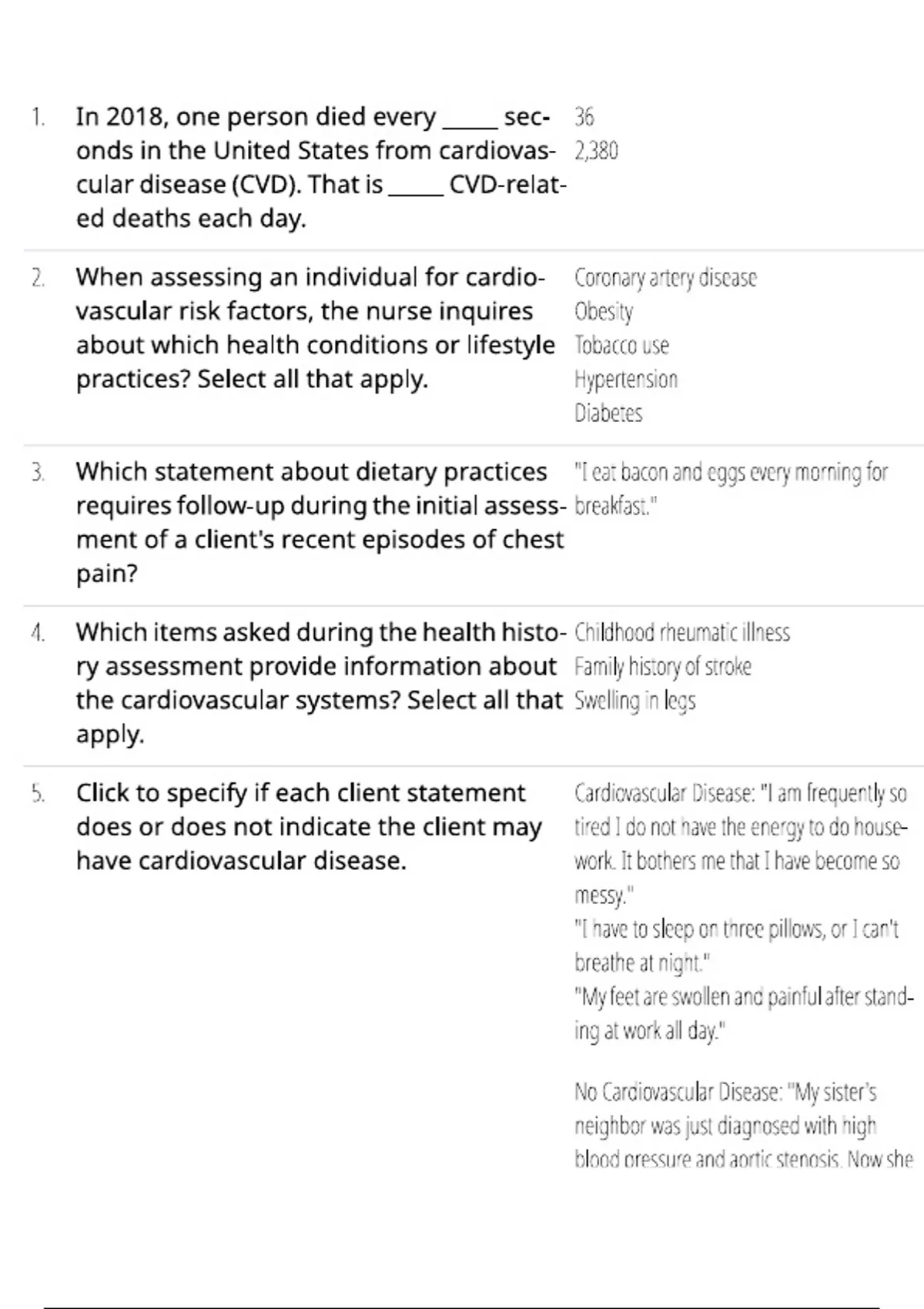
Task: Select the "Coronary artery disease" answer
Action: tap(665, 278)
